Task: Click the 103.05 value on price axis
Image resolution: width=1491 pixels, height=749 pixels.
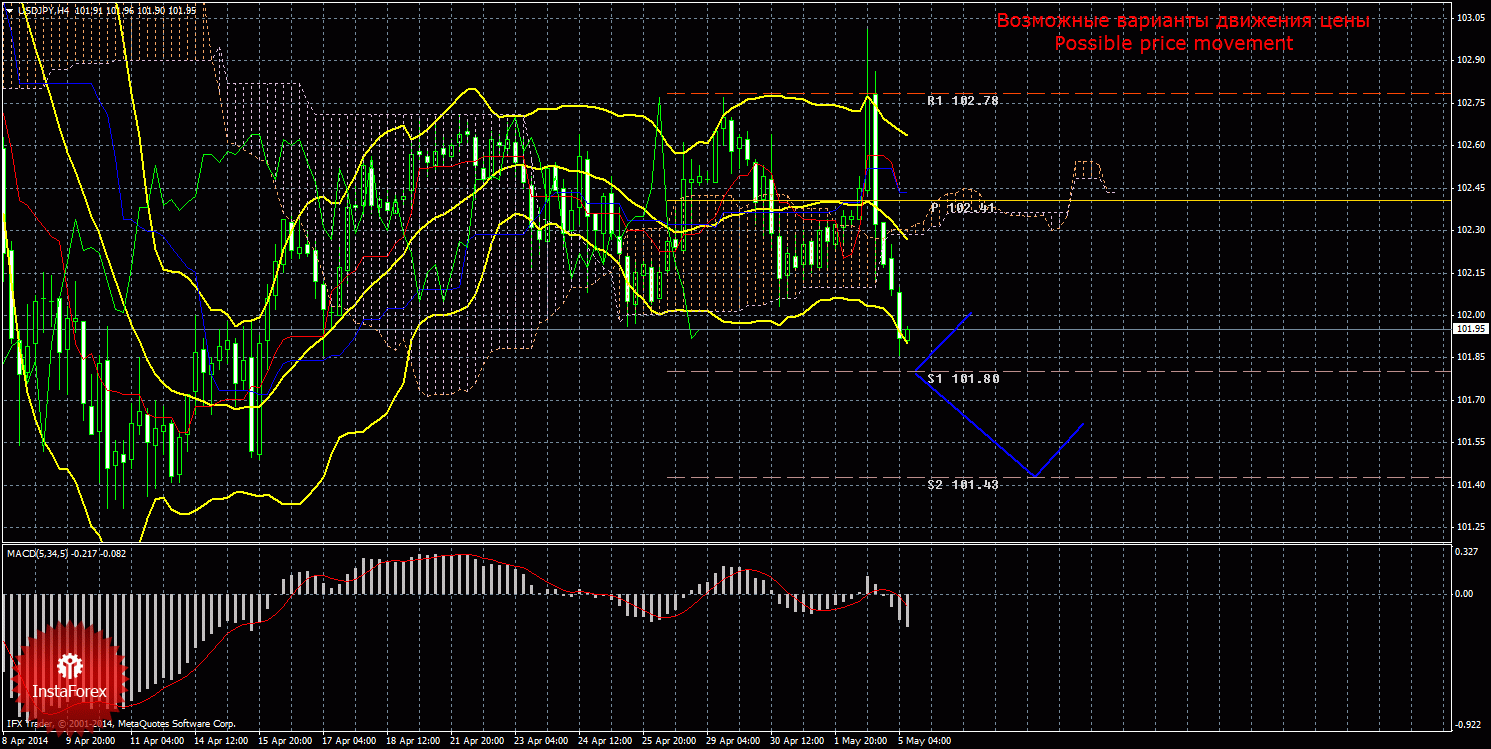Action: point(1470,18)
